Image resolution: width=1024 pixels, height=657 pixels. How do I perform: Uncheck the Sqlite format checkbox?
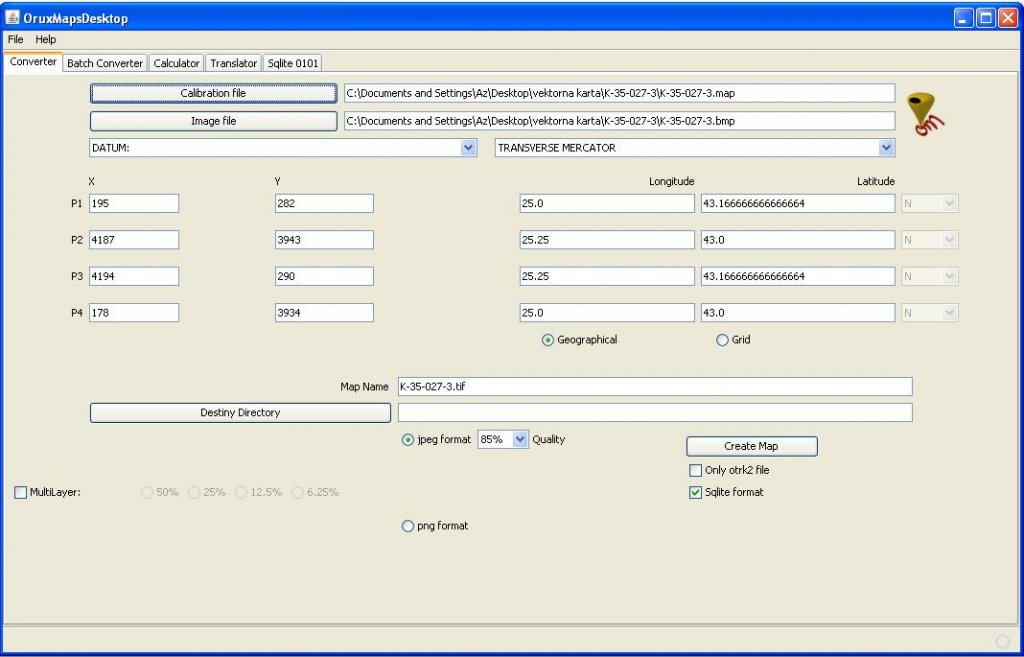[x=696, y=492]
